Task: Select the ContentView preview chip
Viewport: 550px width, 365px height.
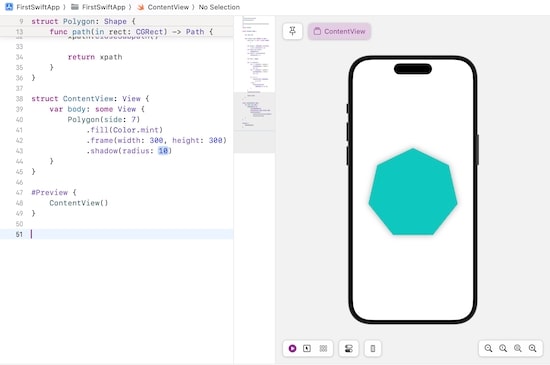Action: coord(339,31)
